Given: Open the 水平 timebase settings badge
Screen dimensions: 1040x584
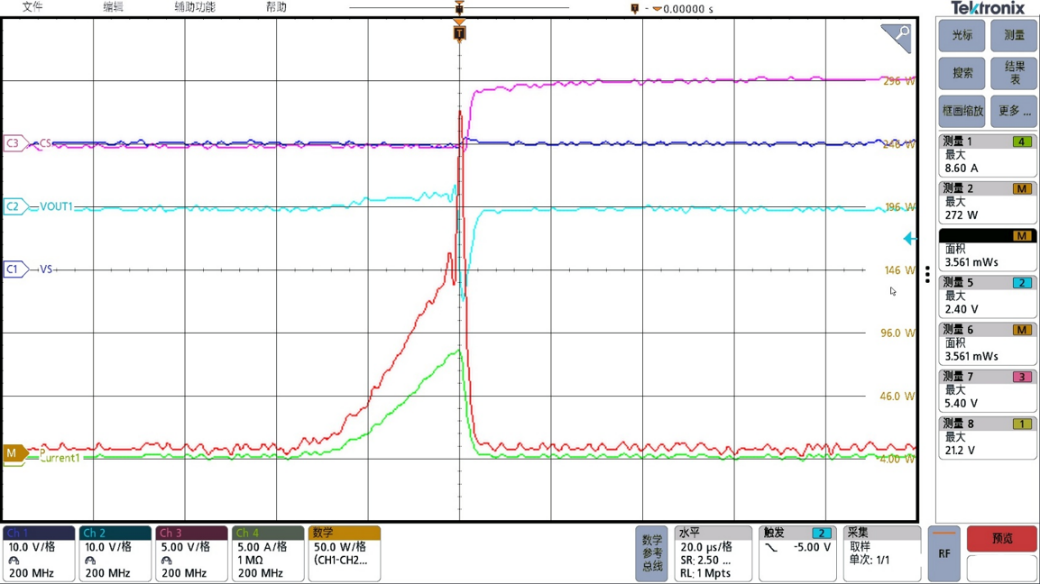Looking at the screenshot, I should (x=713, y=552).
